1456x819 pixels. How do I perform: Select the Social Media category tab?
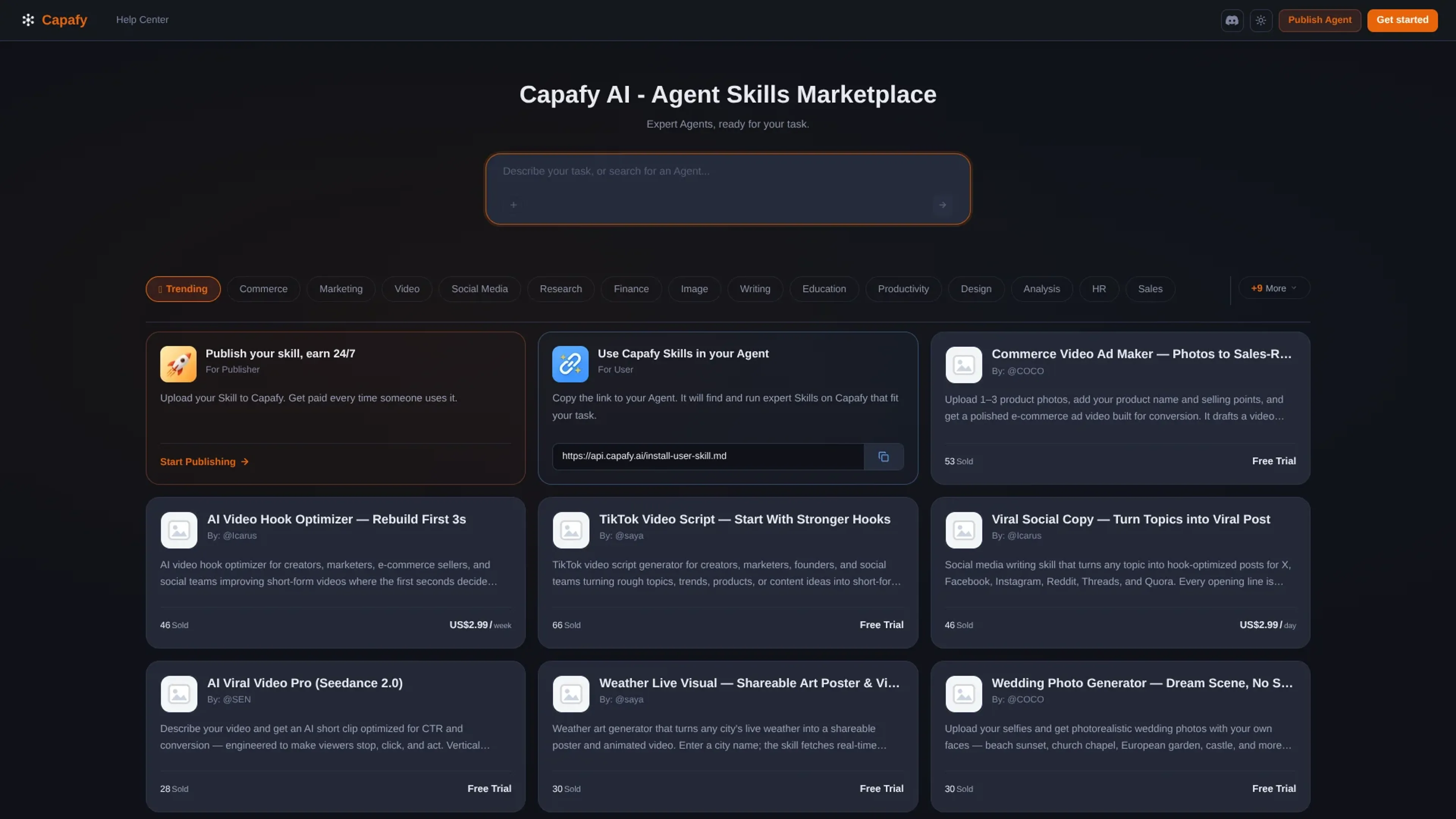[479, 289]
